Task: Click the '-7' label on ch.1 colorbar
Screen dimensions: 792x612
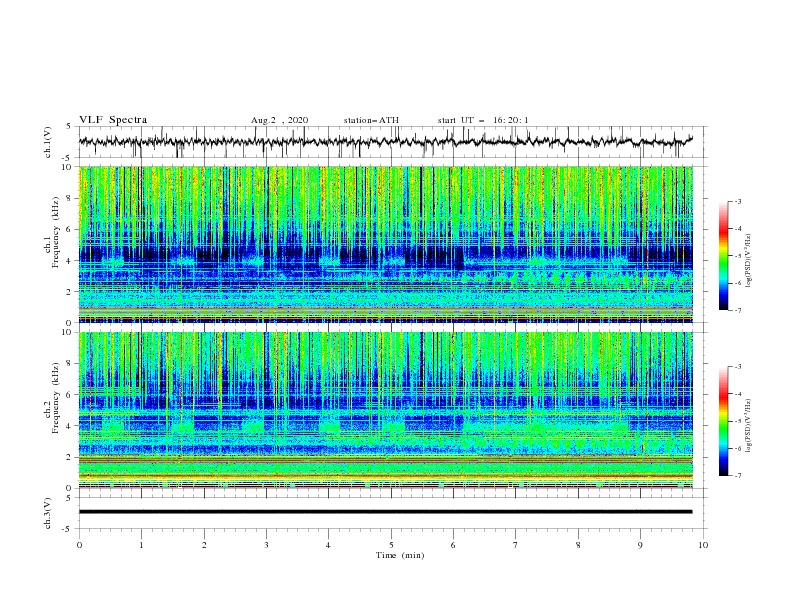Action: [737, 310]
